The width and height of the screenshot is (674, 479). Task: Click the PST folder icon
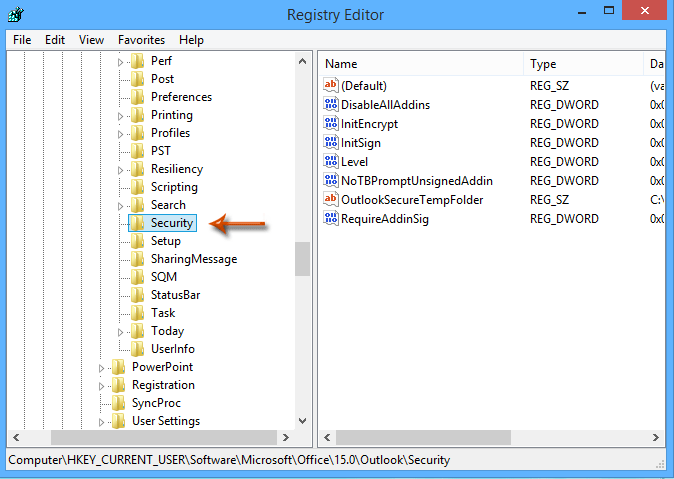(x=138, y=151)
